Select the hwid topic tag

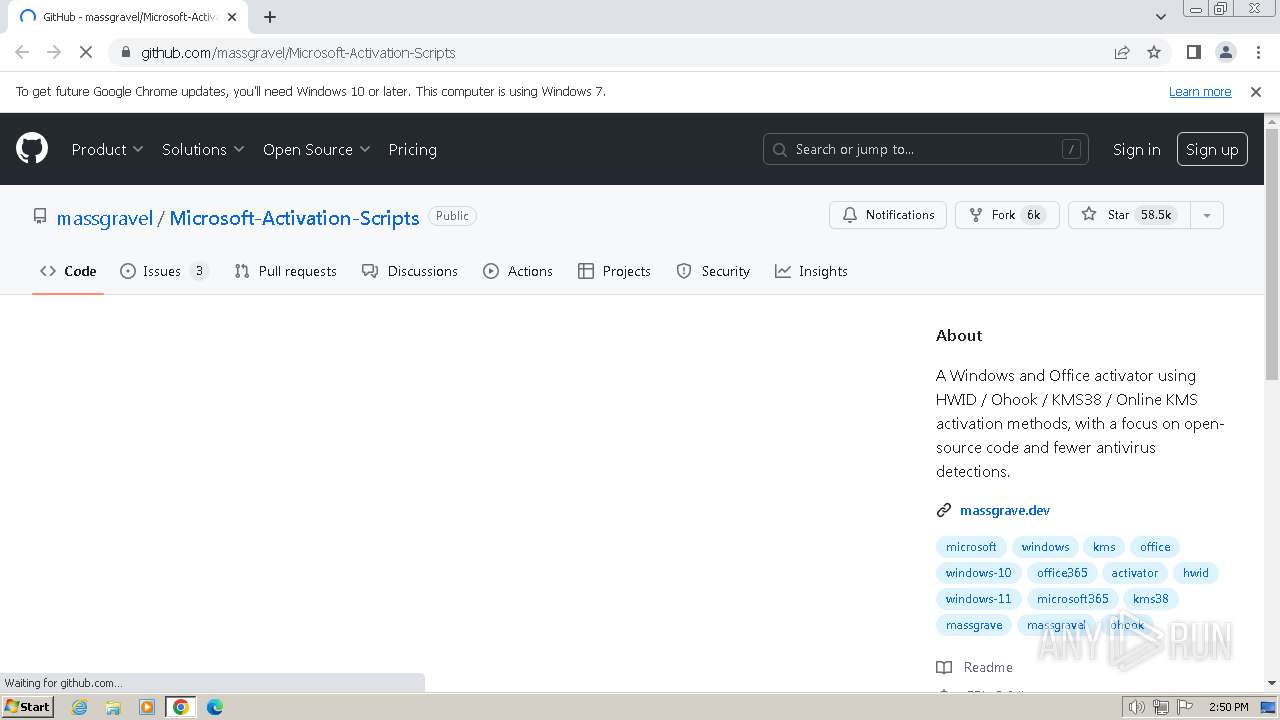click(1196, 573)
